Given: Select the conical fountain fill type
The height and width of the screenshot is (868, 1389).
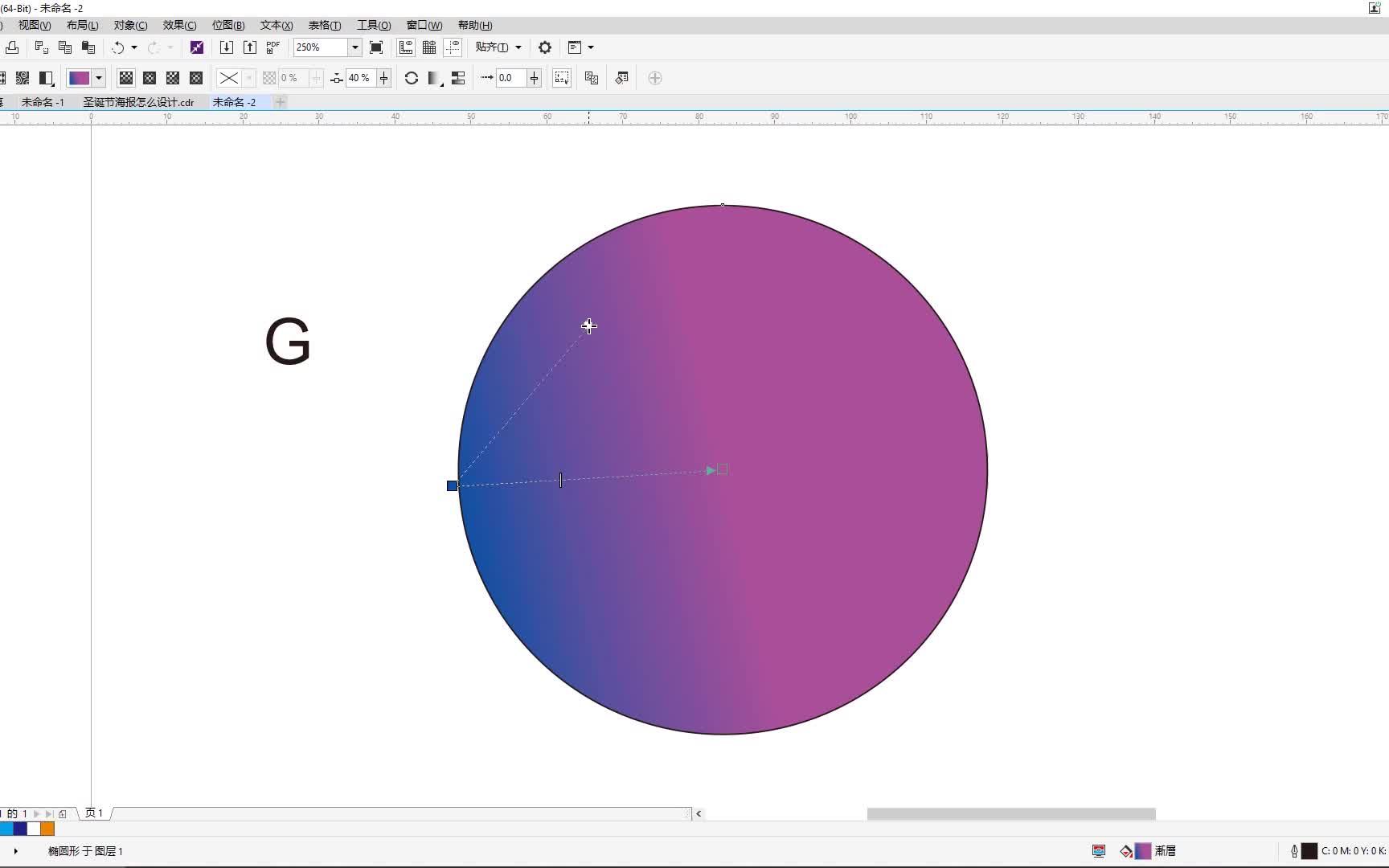Looking at the screenshot, I should [x=173, y=78].
